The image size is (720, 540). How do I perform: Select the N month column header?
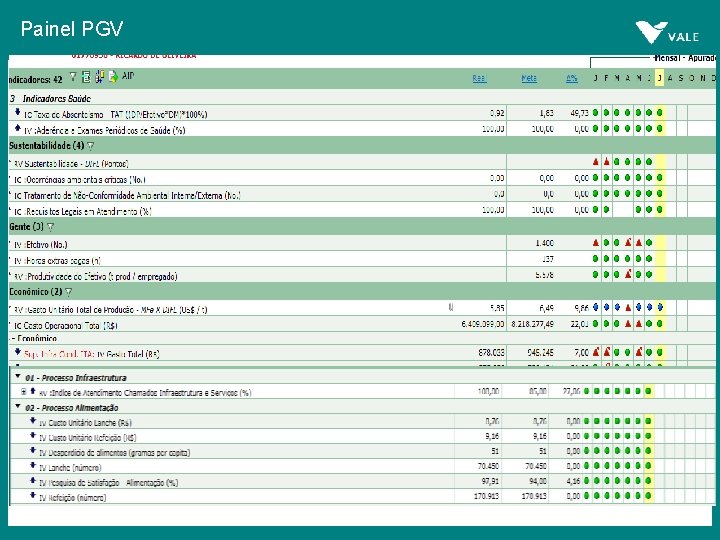pos(702,78)
